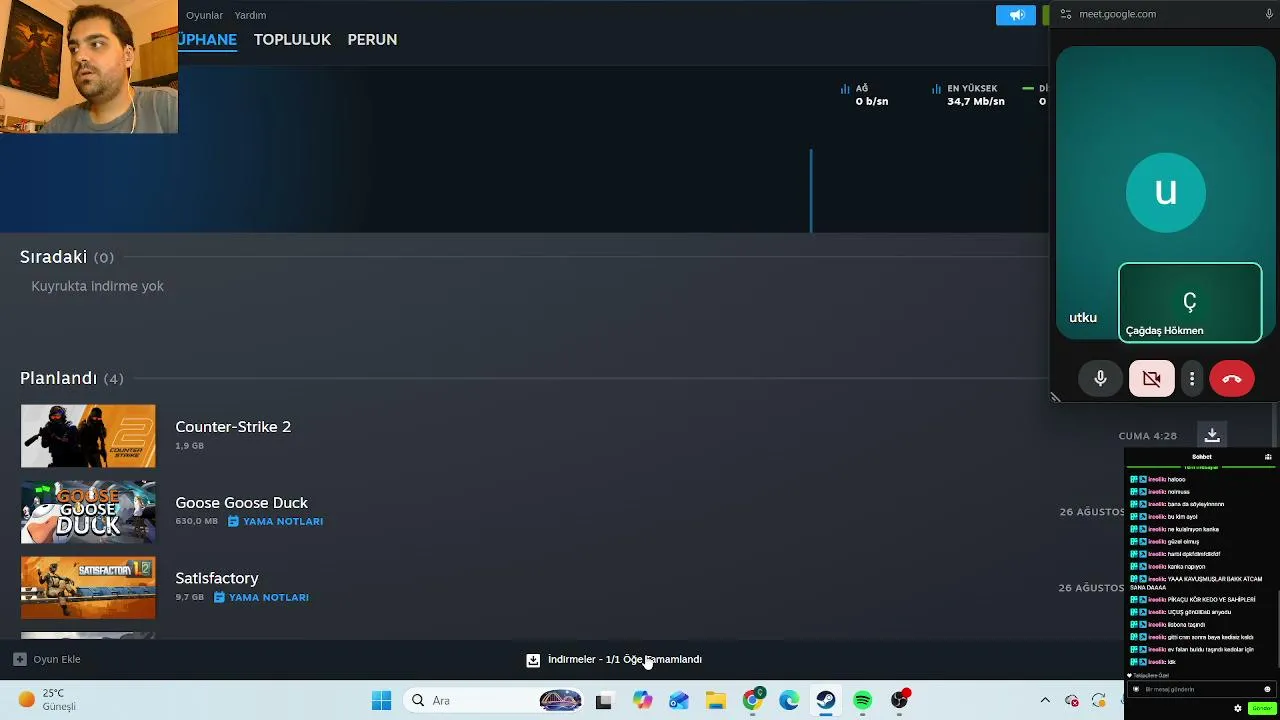Select the Goose Goose Duck title text
Viewport: 1280px width, 720px height.
[x=241, y=502]
